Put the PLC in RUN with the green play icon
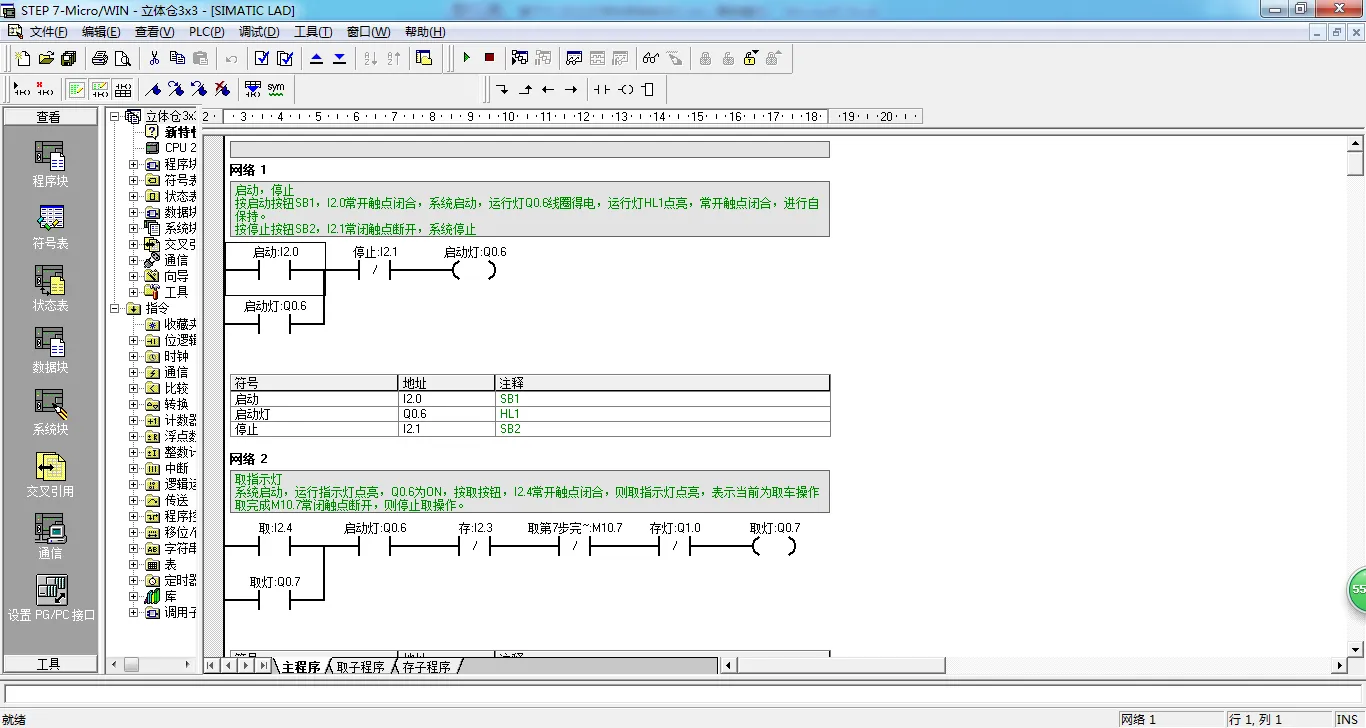The image size is (1366, 728). click(x=466, y=58)
